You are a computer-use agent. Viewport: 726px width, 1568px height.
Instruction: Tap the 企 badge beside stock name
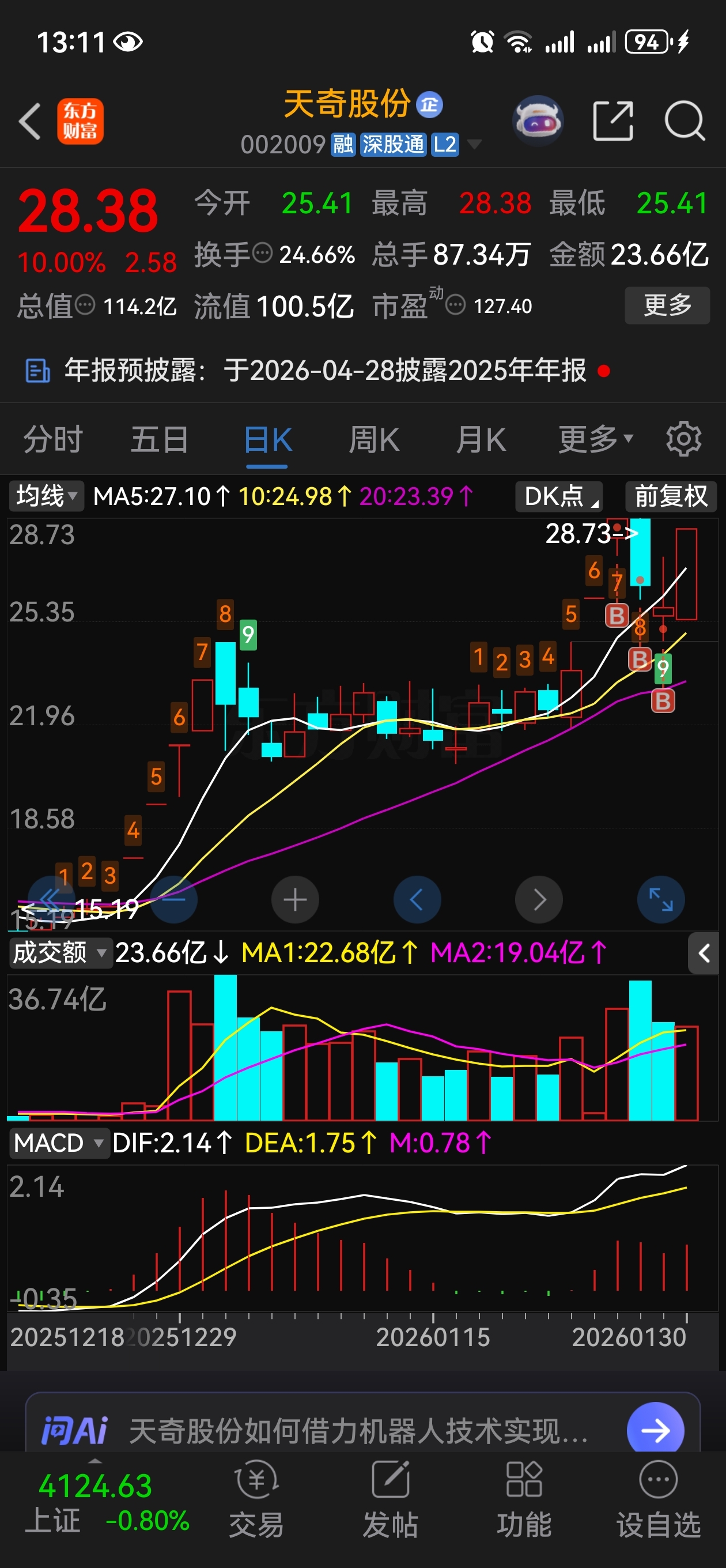click(430, 104)
